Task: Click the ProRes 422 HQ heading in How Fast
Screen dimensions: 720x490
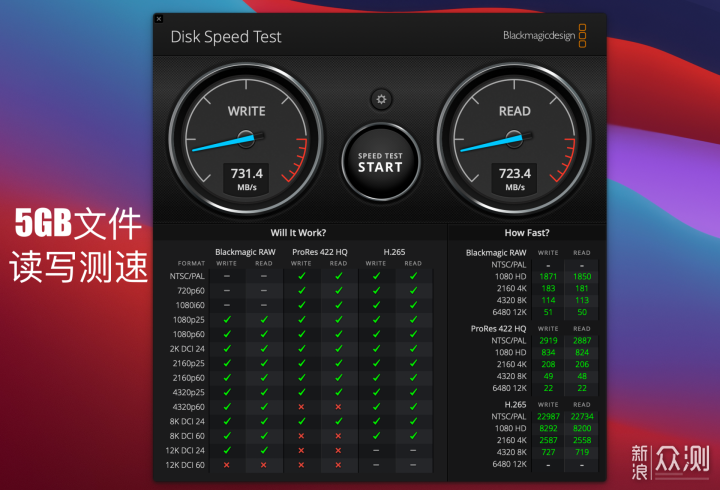Action: click(498, 329)
